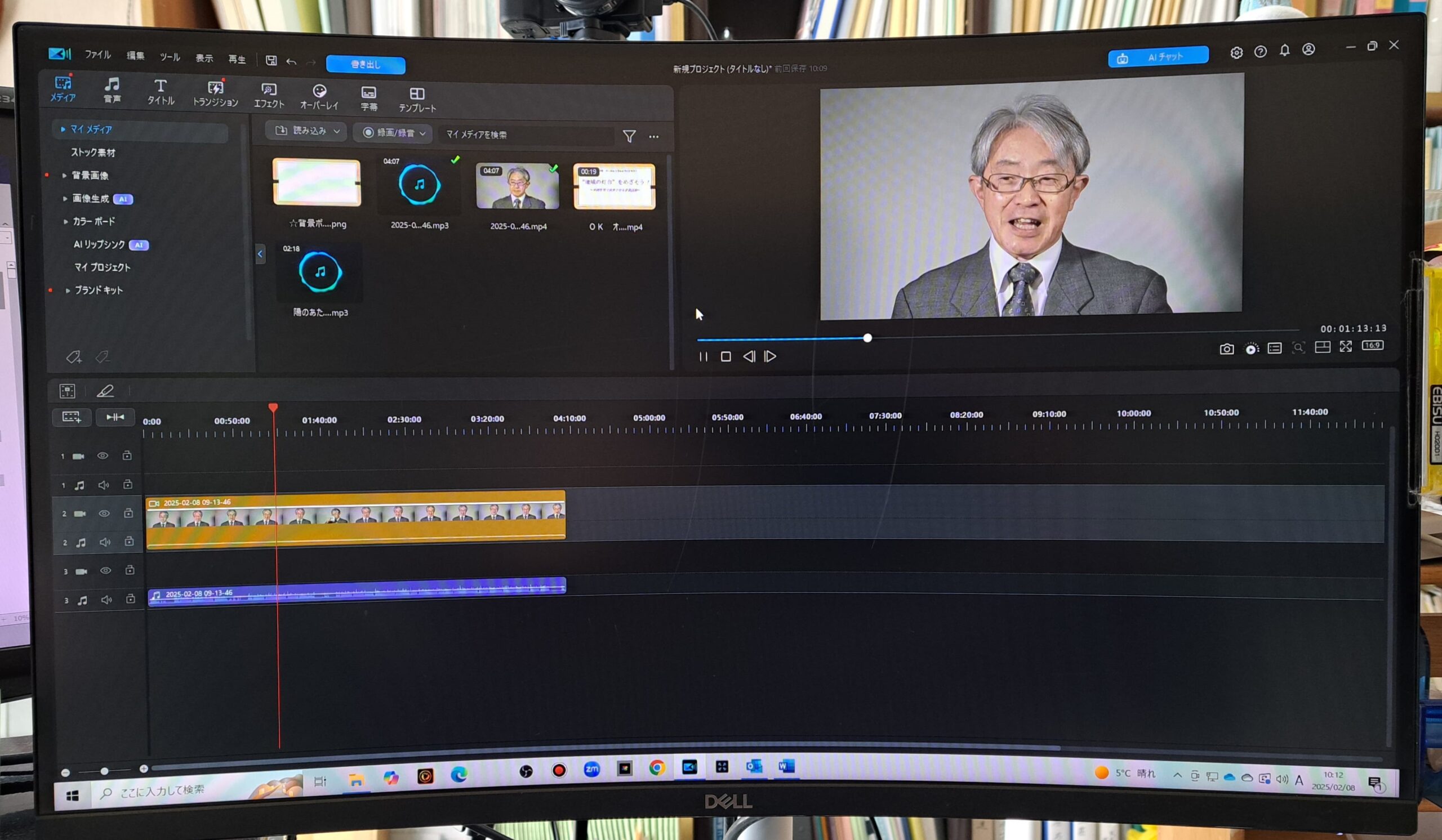Lock audio track 3
The image size is (1442, 840).
(131, 598)
